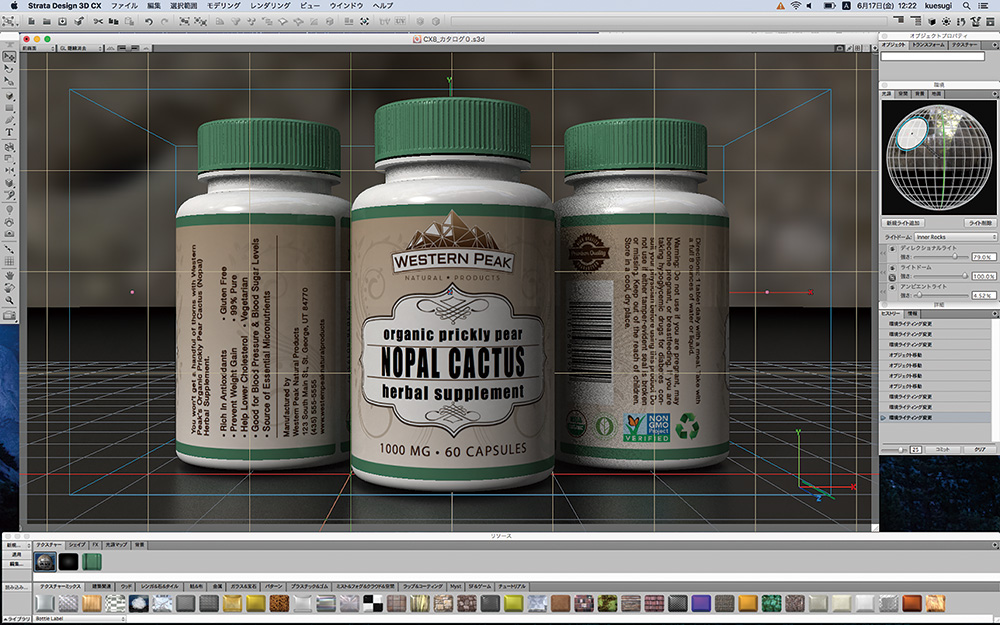Viewport: 1000px width, 625px height.
Task: Click the copy icon in toolbar
Action: coord(114,22)
